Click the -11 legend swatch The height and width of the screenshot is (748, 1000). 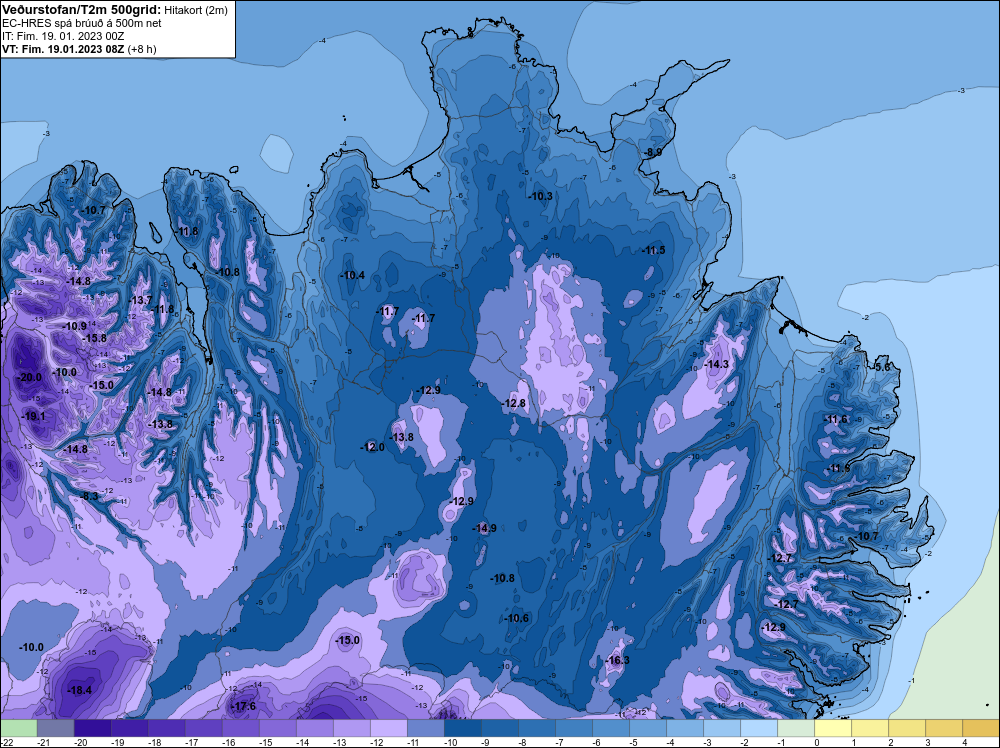click(x=425, y=728)
